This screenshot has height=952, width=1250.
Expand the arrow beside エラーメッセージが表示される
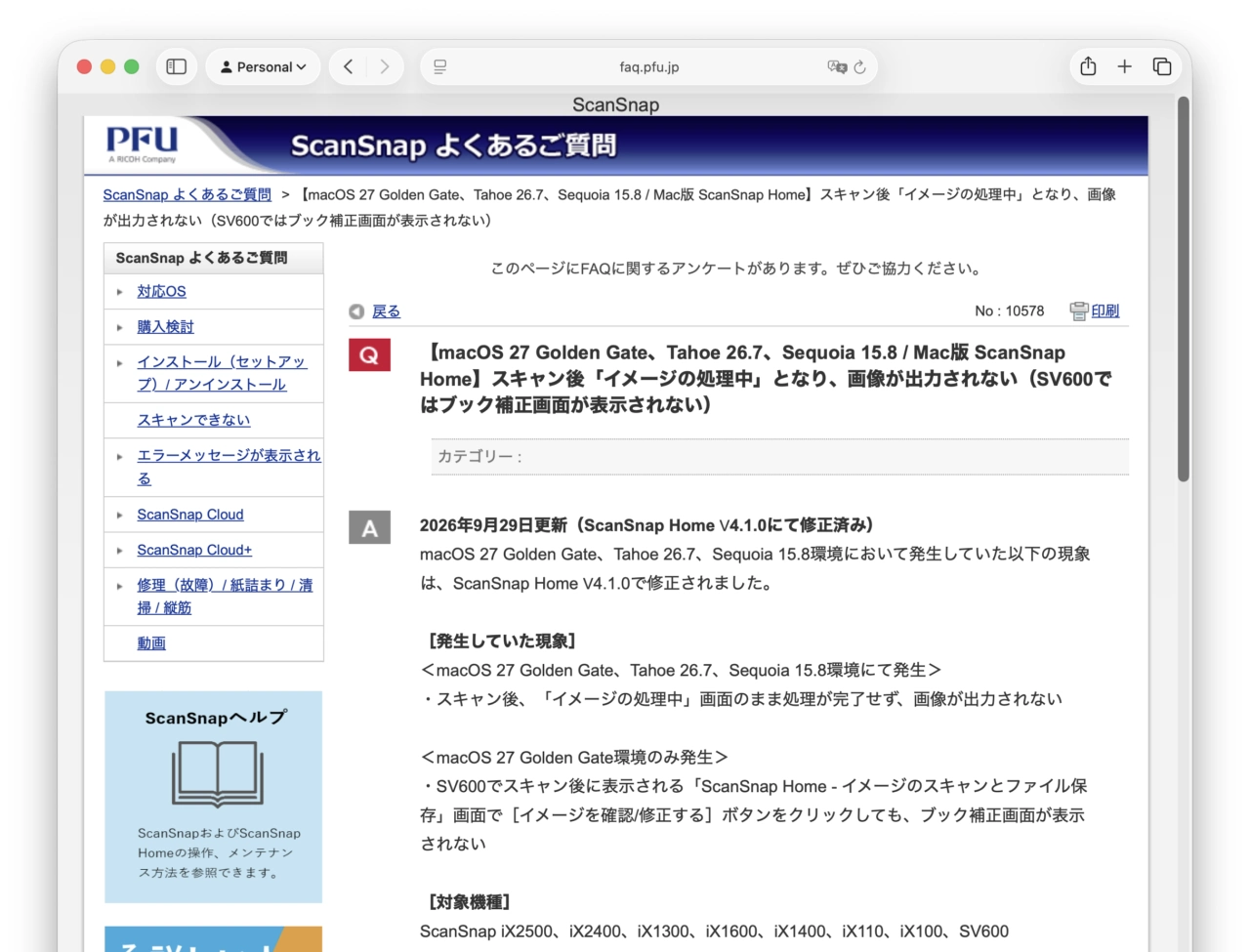pos(119,456)
